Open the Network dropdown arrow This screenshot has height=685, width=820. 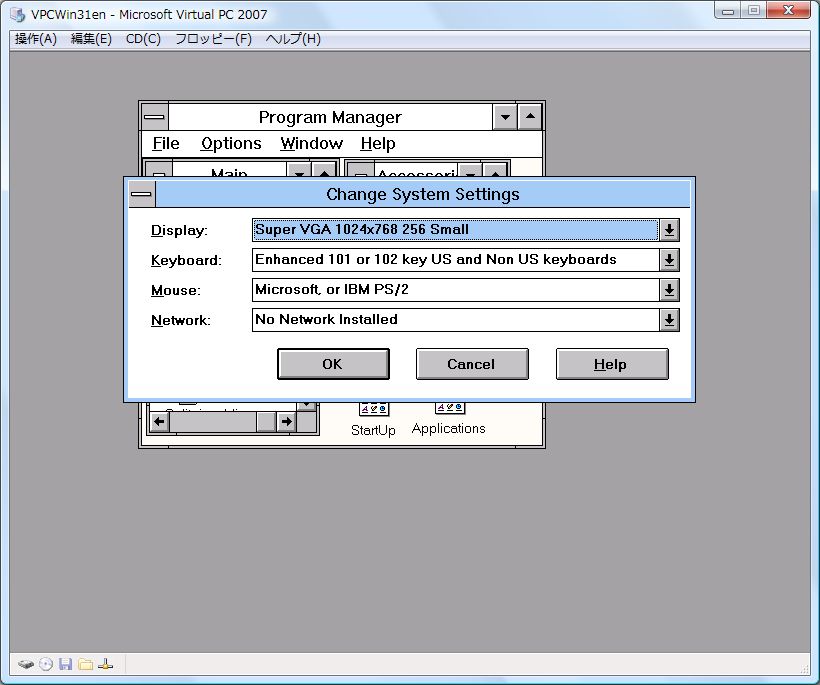pos(669,320)
